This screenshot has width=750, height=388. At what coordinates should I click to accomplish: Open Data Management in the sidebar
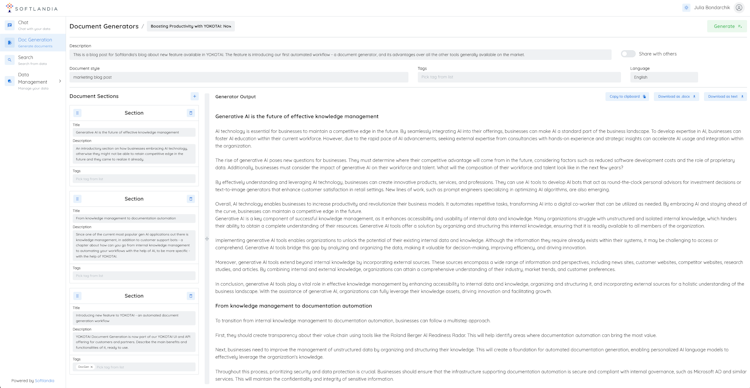[x=33, y=81]
